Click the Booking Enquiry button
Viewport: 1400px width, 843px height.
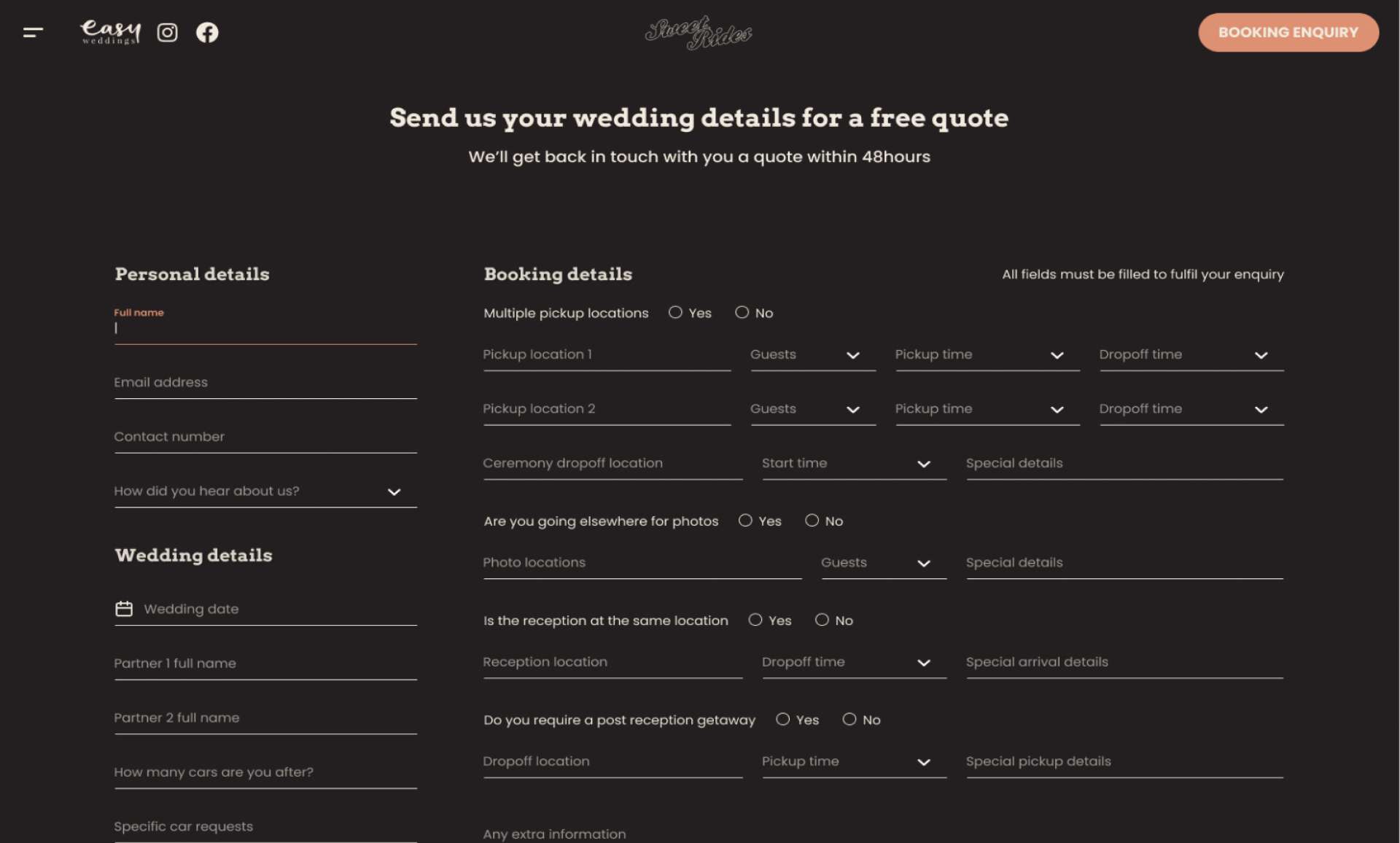(1288, 32)
